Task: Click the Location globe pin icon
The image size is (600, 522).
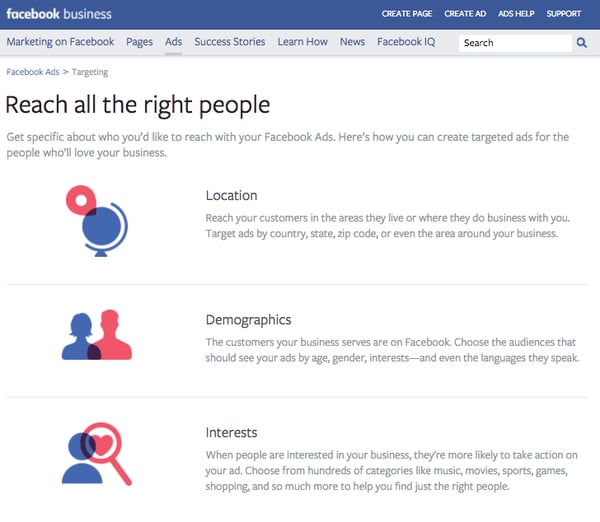Action: pyautogui.click(x=97, y=221)
